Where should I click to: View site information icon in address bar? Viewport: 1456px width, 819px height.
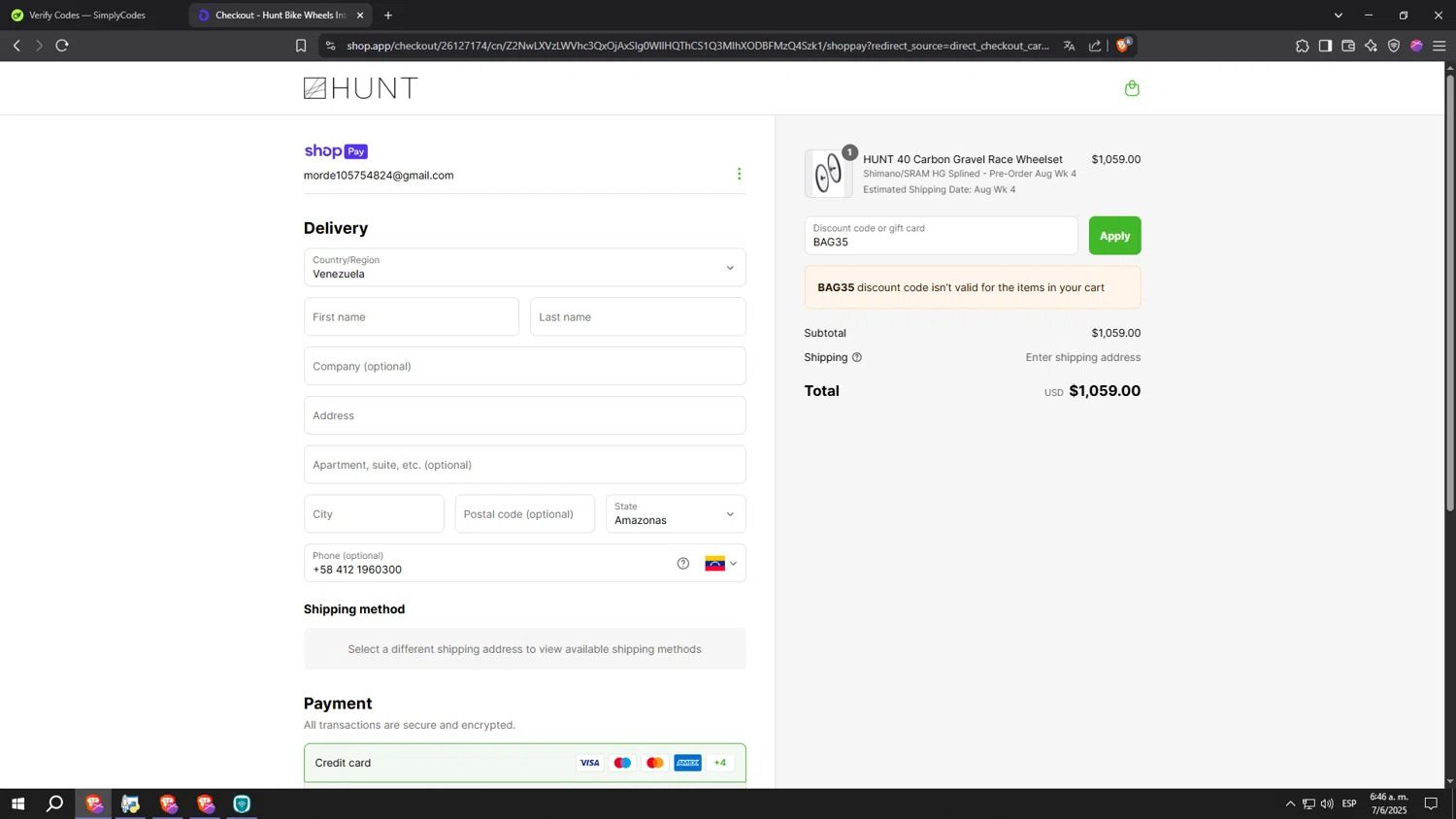point(330,46)
